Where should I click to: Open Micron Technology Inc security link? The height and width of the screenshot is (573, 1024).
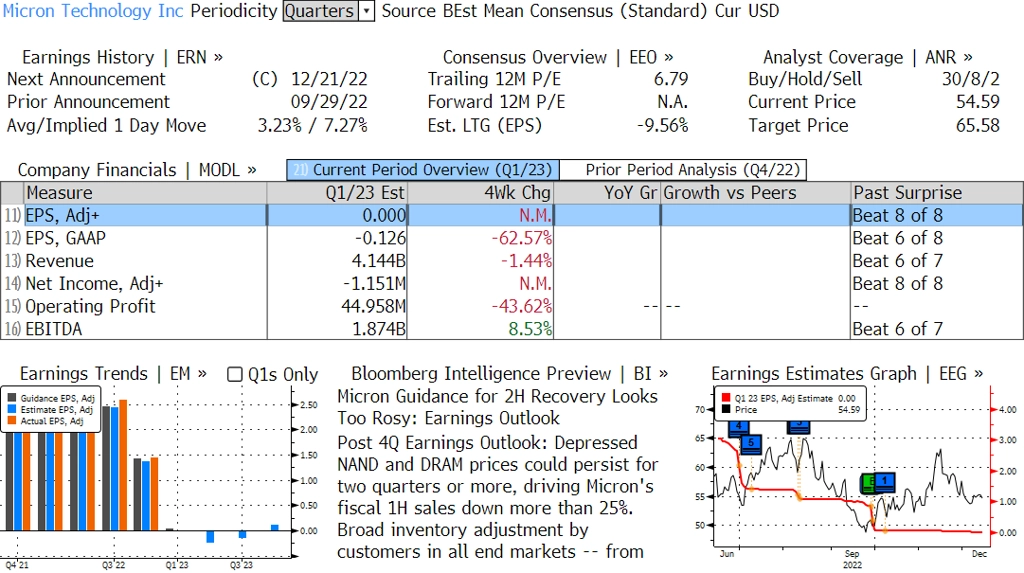(93, 11)
